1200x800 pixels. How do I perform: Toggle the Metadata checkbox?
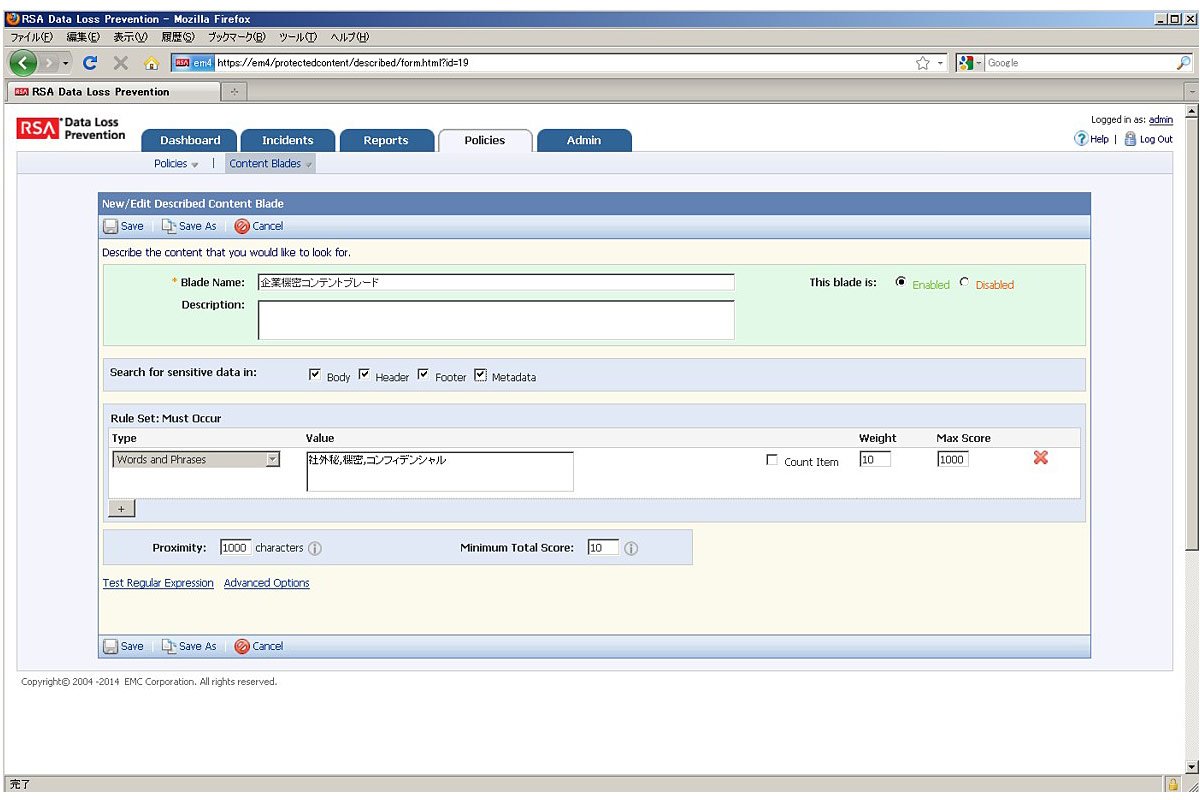480,376
